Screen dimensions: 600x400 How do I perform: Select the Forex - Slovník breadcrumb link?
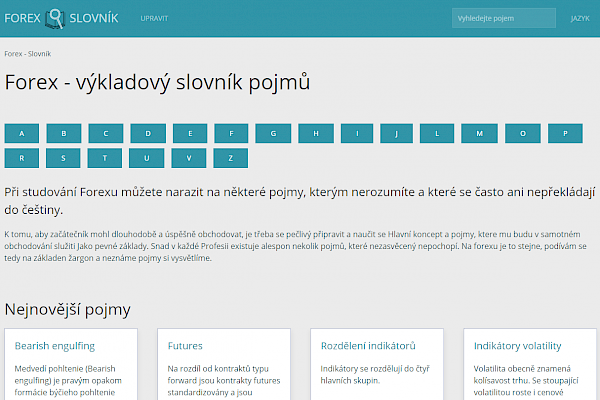click(x=28, y=52)
